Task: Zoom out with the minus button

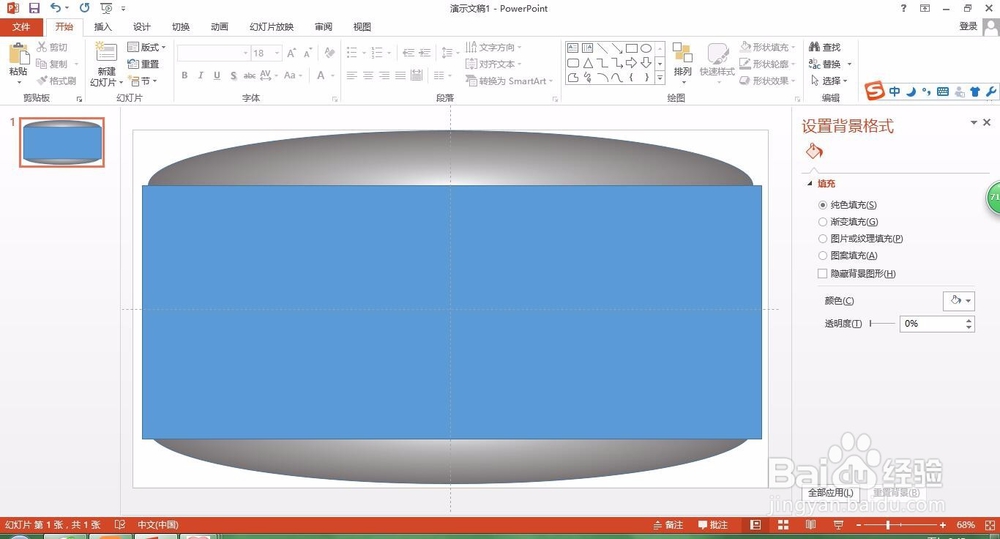Action: click(858, 525)
